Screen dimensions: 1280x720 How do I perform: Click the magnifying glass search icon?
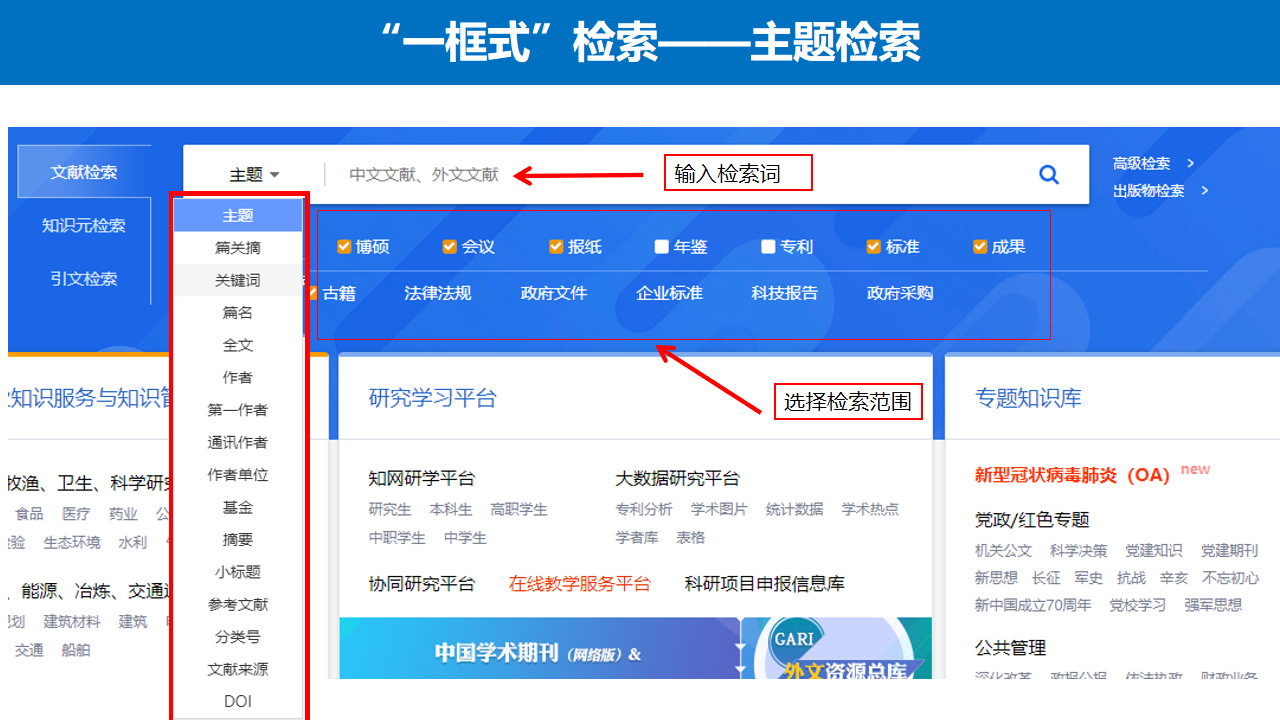(1048, 175)
